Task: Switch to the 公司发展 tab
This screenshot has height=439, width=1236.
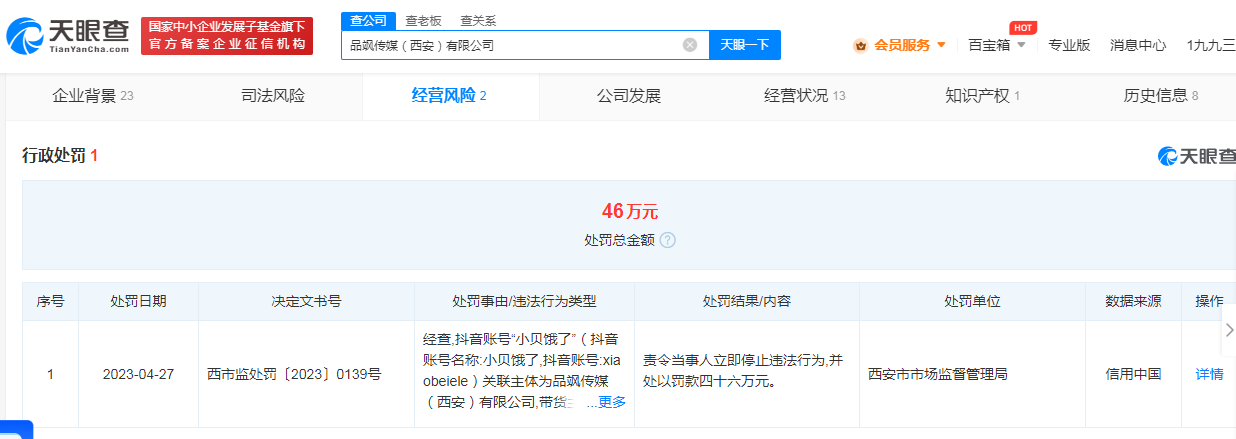Action: [629, 96]
